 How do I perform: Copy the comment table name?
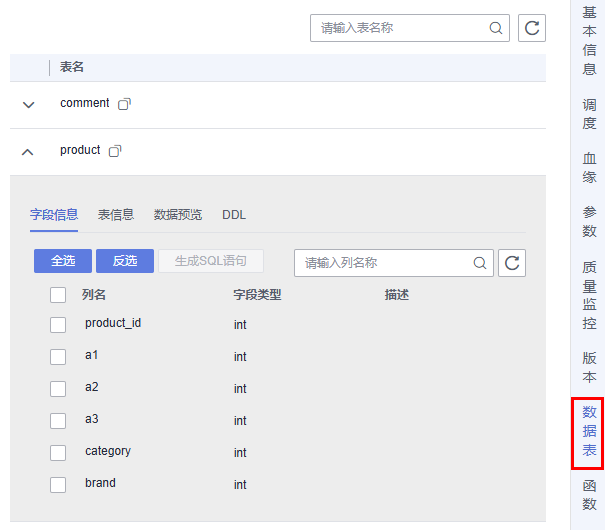pyautogui.click(x=124, y=104)
